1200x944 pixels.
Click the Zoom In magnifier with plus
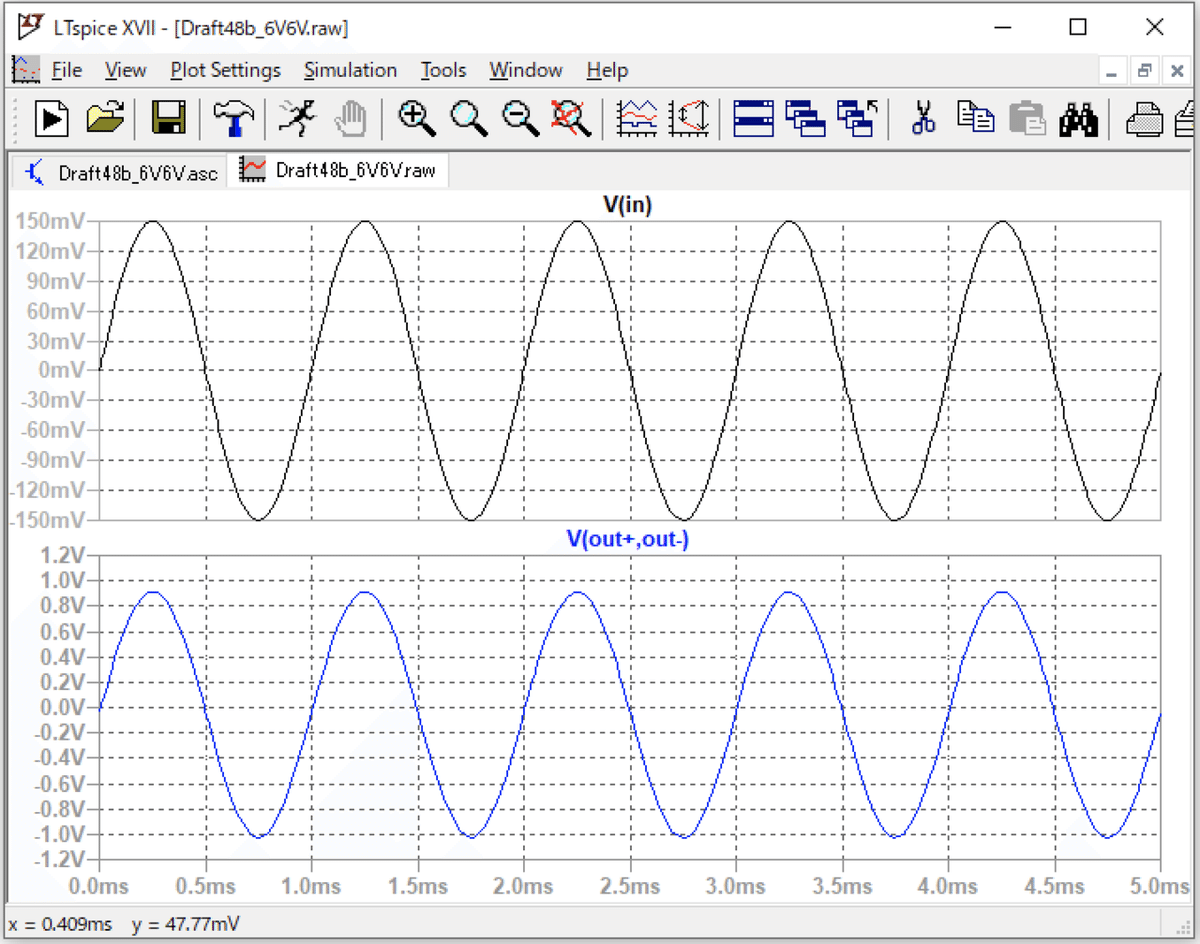tap(416, 119)
